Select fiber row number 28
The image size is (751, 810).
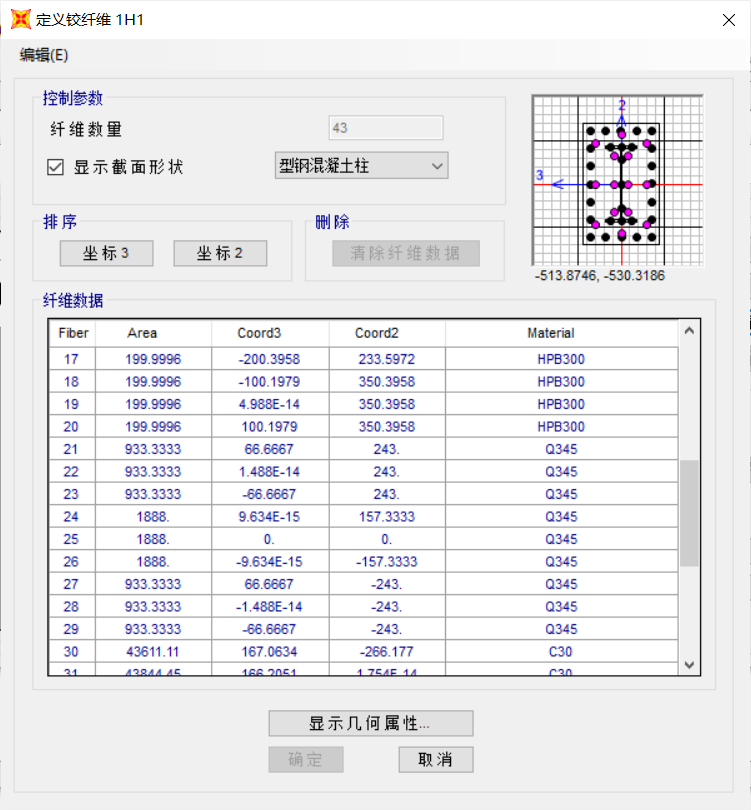(x=72, y=606)
